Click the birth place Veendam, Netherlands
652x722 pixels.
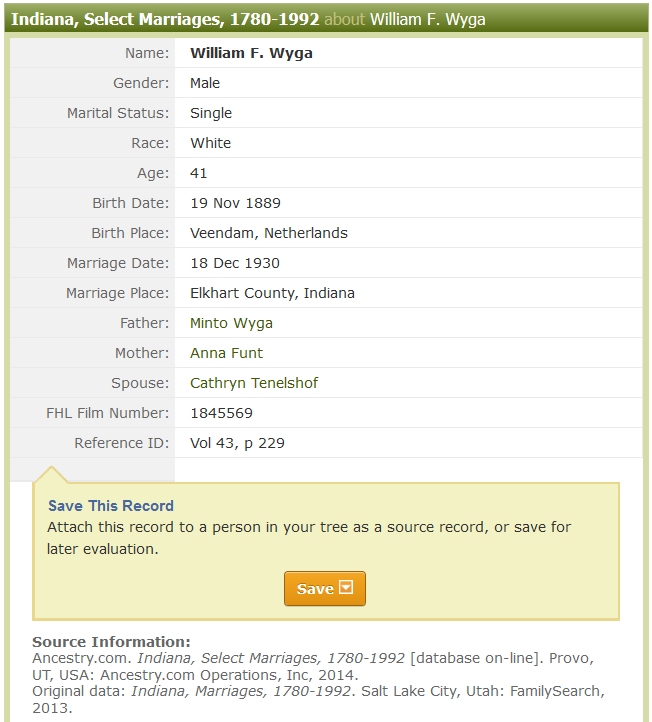[268, 233]
